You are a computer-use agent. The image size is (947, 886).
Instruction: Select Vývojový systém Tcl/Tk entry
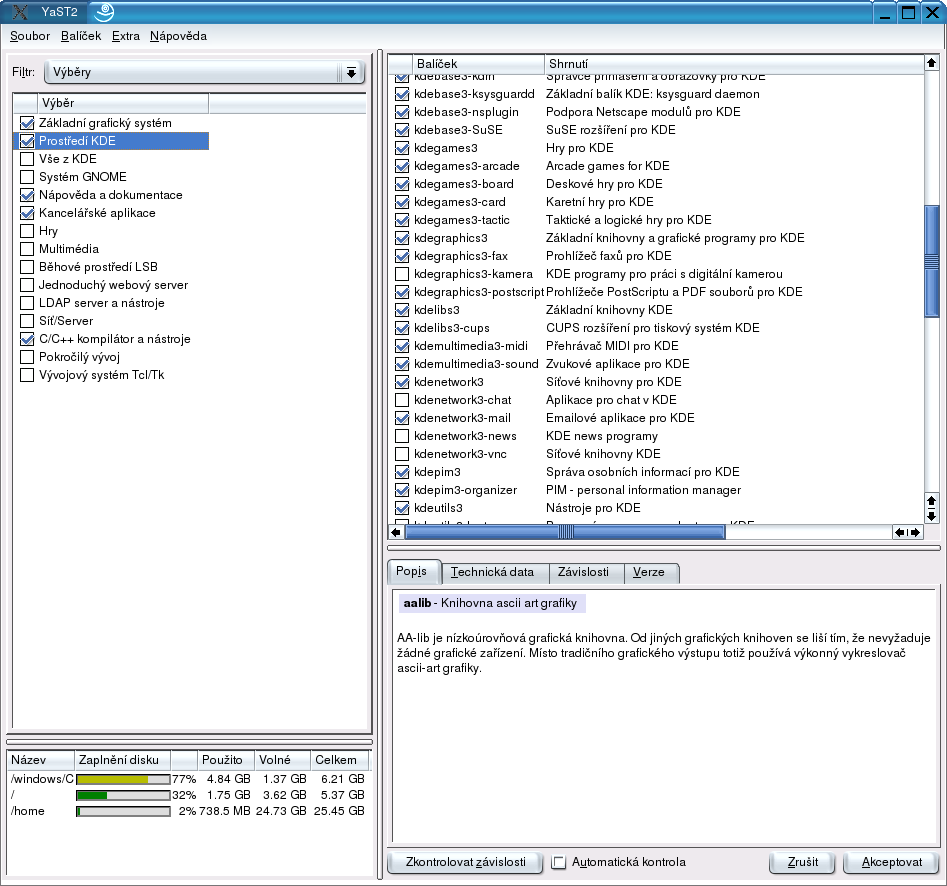click(101, 375)
